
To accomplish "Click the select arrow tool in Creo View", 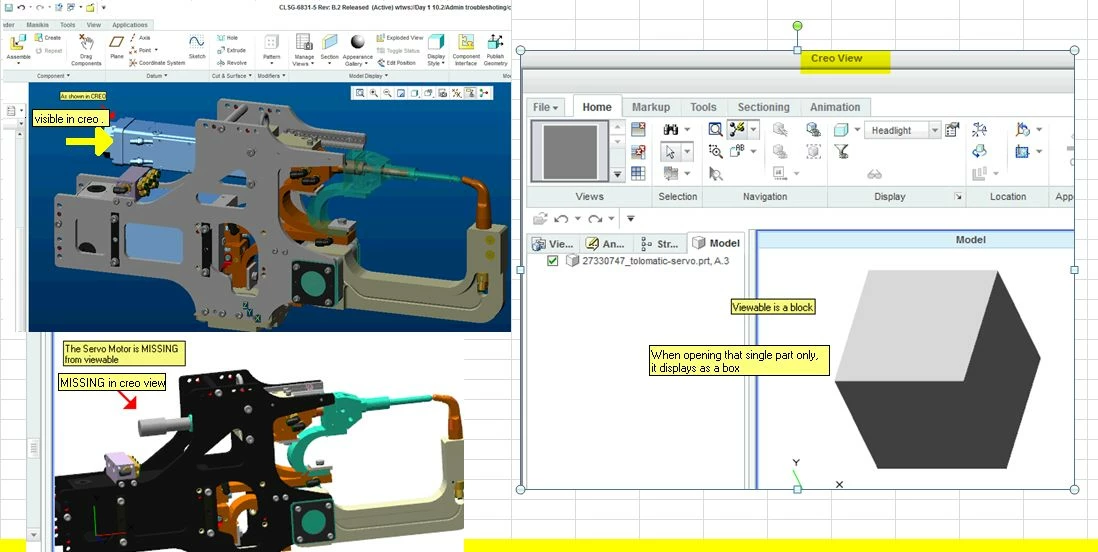I will coord(670,151).
